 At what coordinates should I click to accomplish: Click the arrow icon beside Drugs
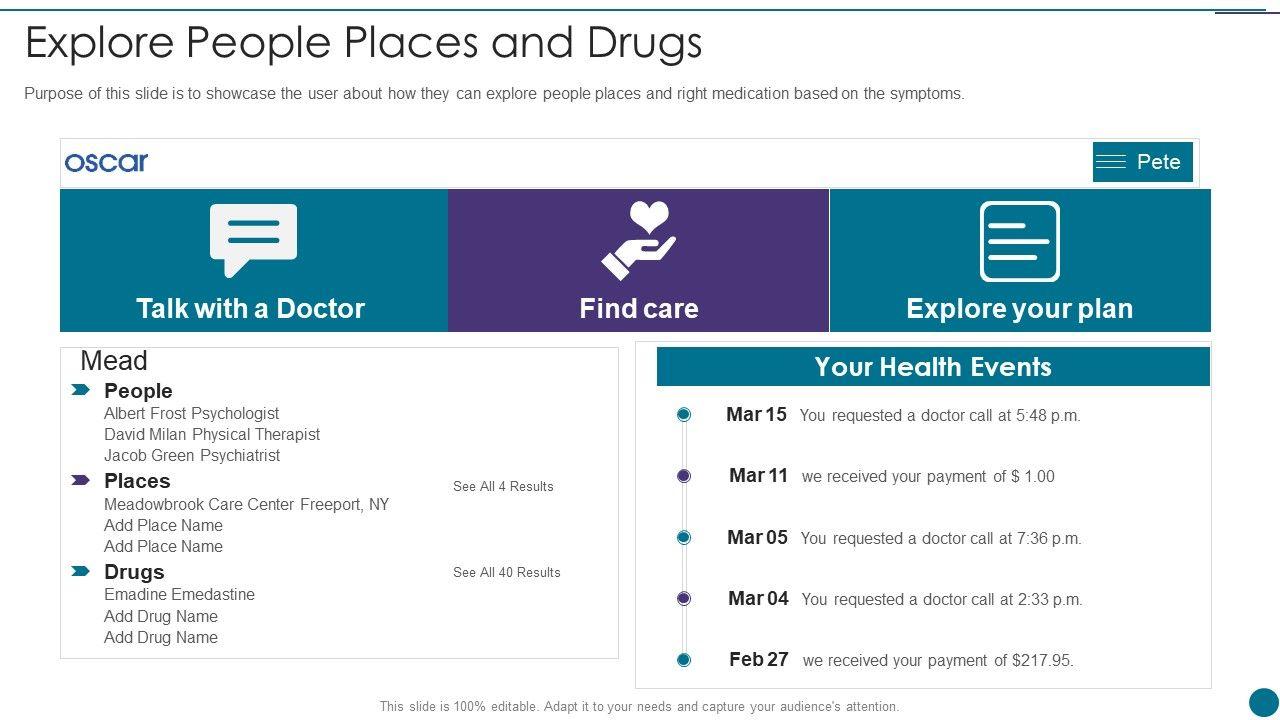(81, 571)
